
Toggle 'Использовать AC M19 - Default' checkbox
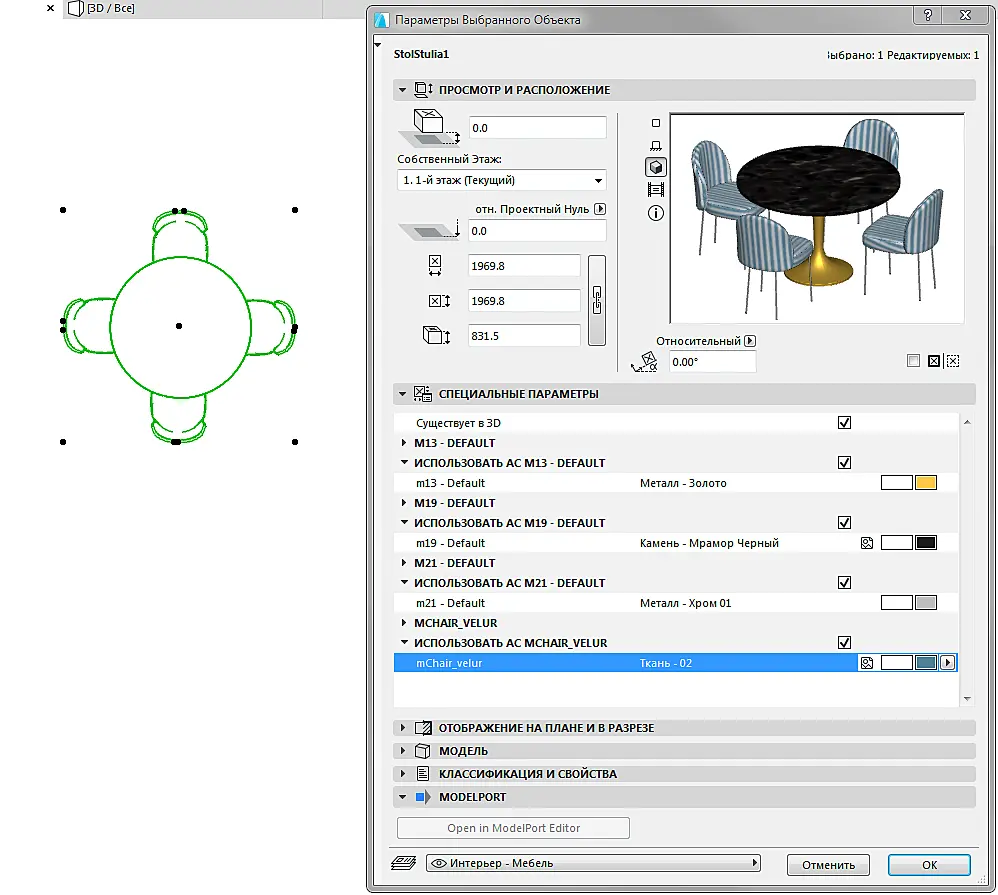(x=844, y=523)
